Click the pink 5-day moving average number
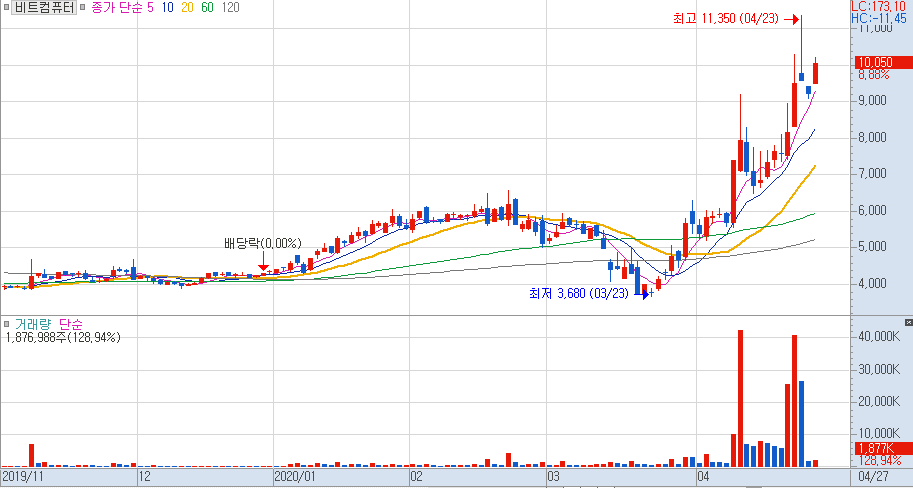This screenshot has height=488, width=913. (151, 8)
